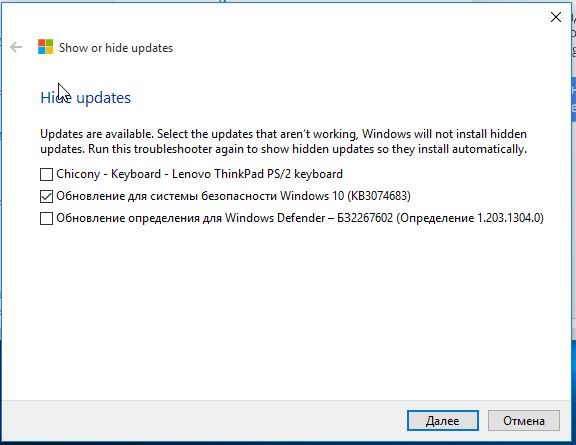
Task: Click the empty white area below the update list
Action: [x=287, y=312]
